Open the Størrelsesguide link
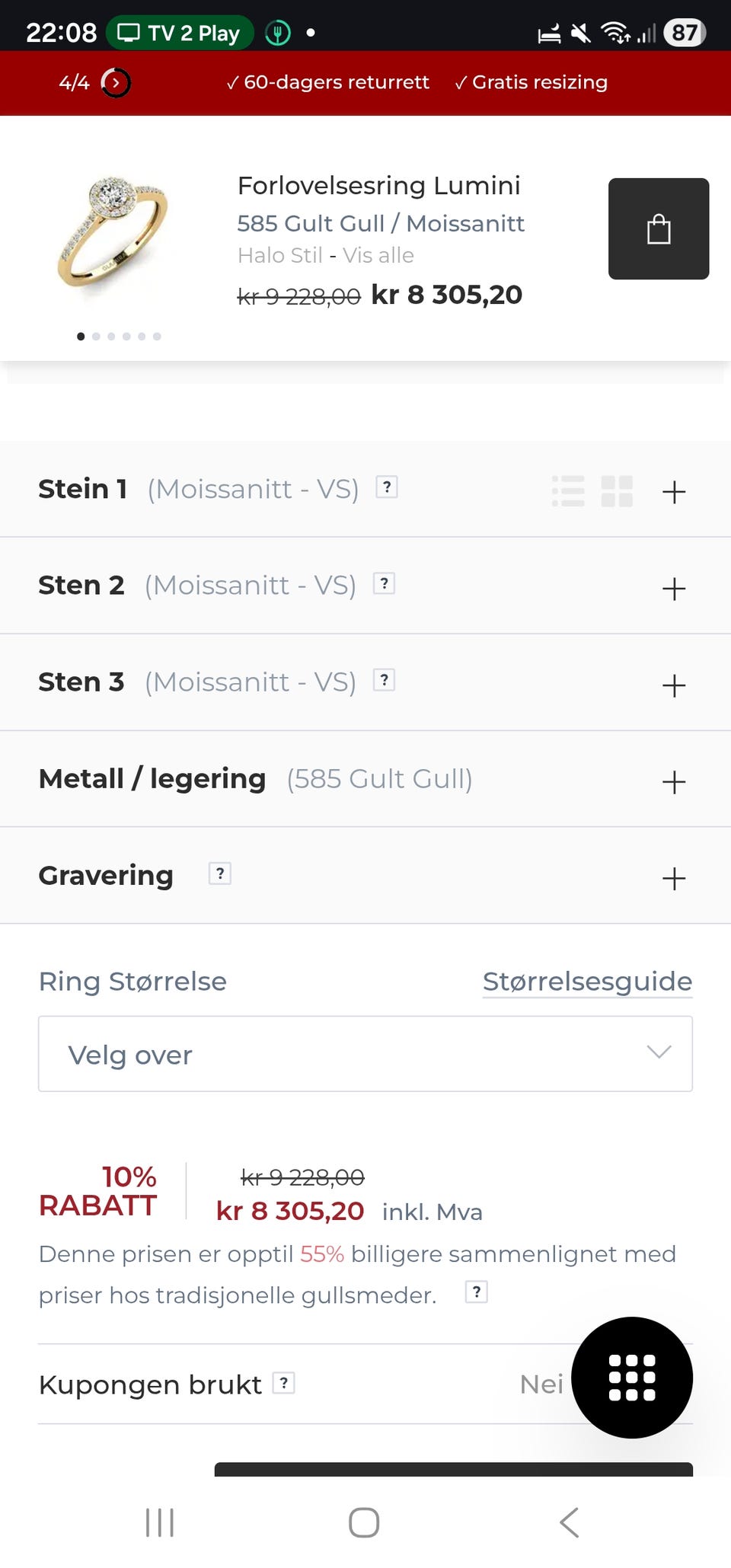Viewport: 731px width, 1568px height. coord(587,982)
